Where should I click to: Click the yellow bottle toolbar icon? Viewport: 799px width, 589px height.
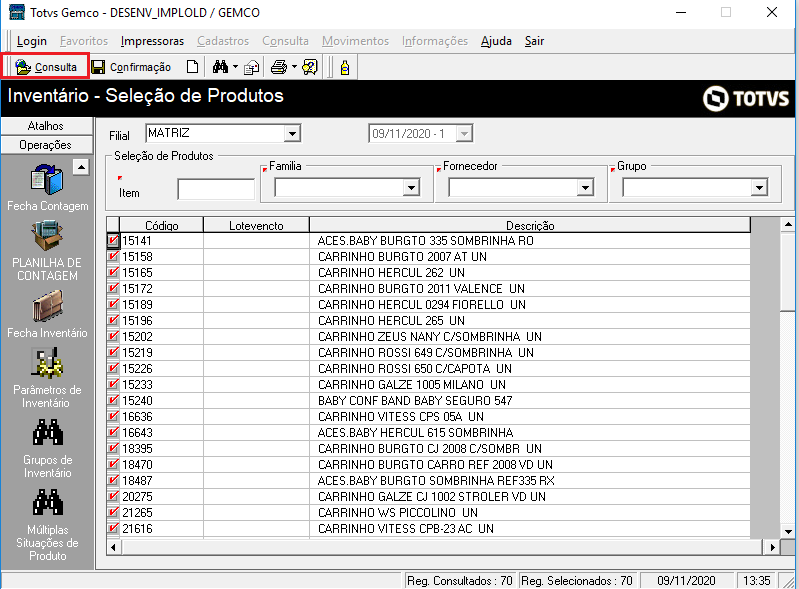pos(345,67)
